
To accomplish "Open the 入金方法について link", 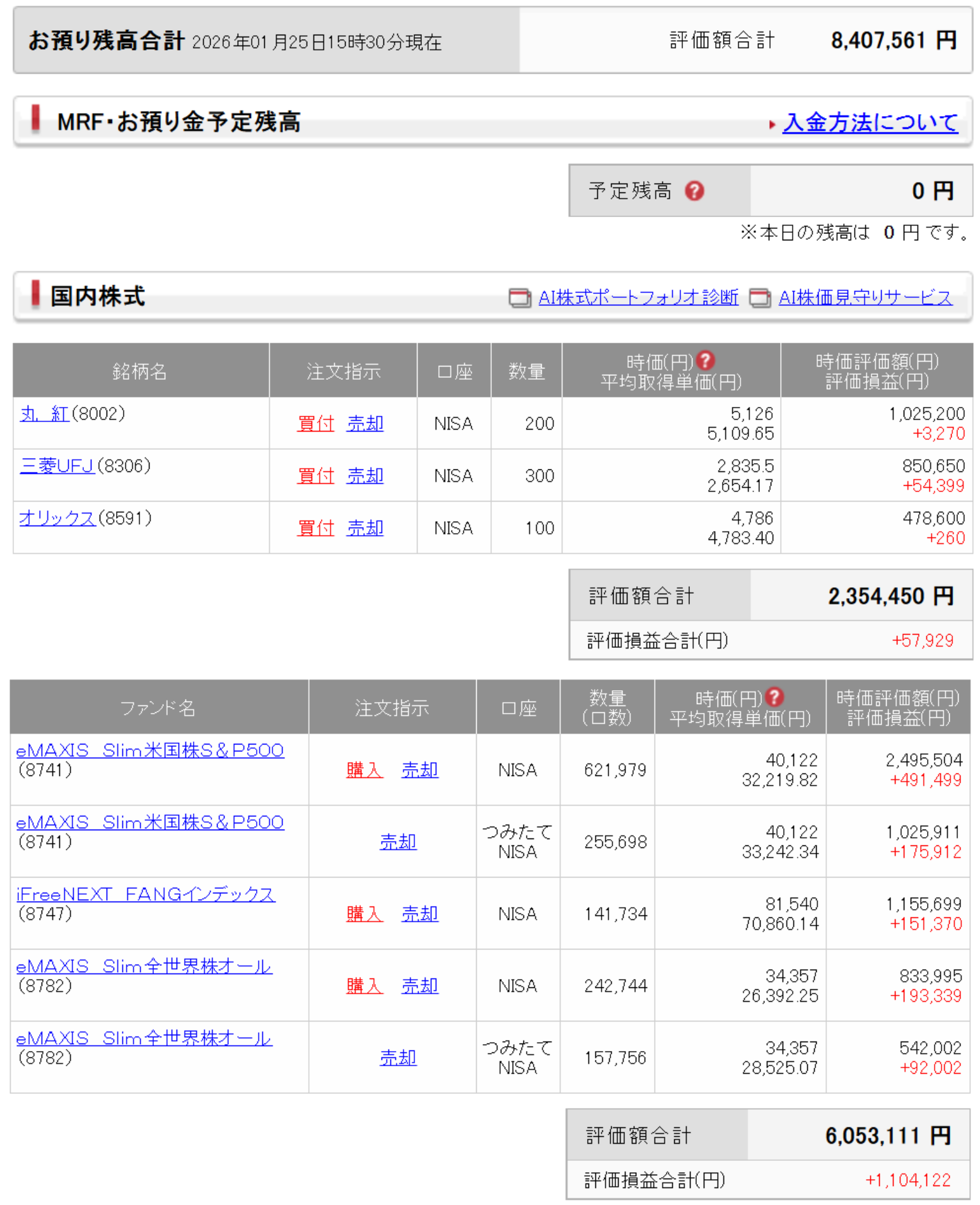I will coord(870,122).
